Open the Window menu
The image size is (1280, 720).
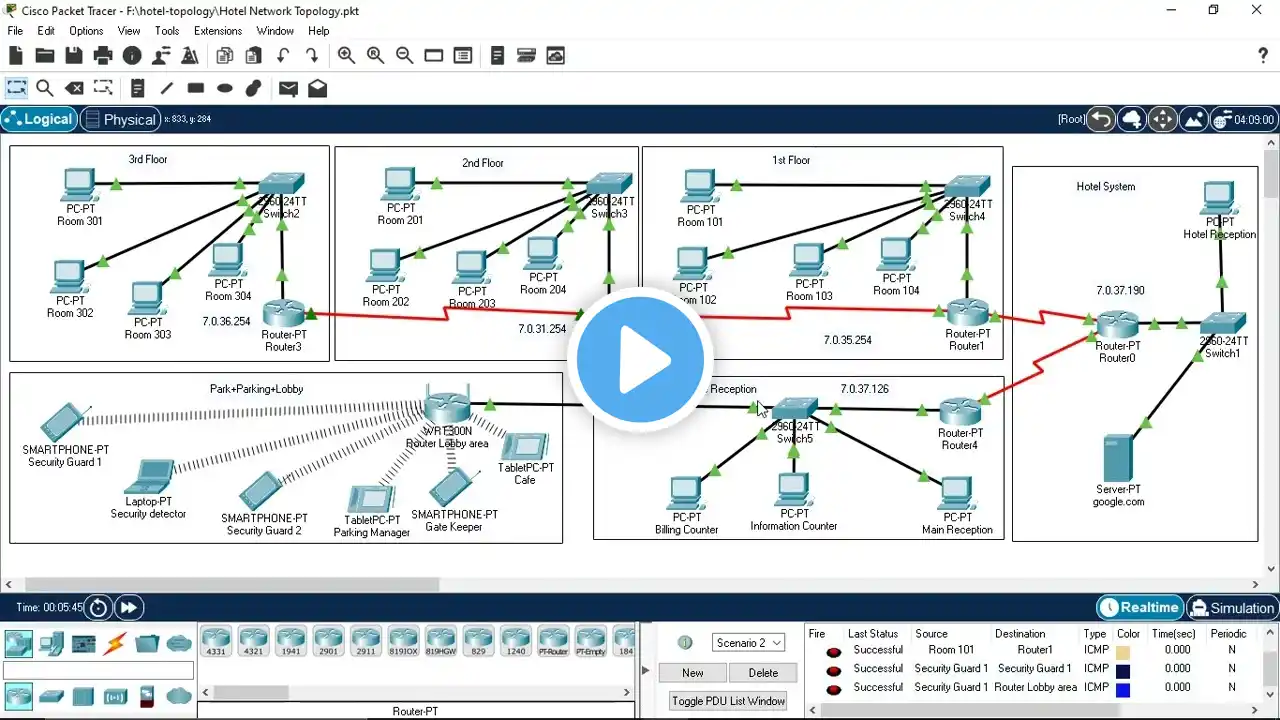click(275, 31)
